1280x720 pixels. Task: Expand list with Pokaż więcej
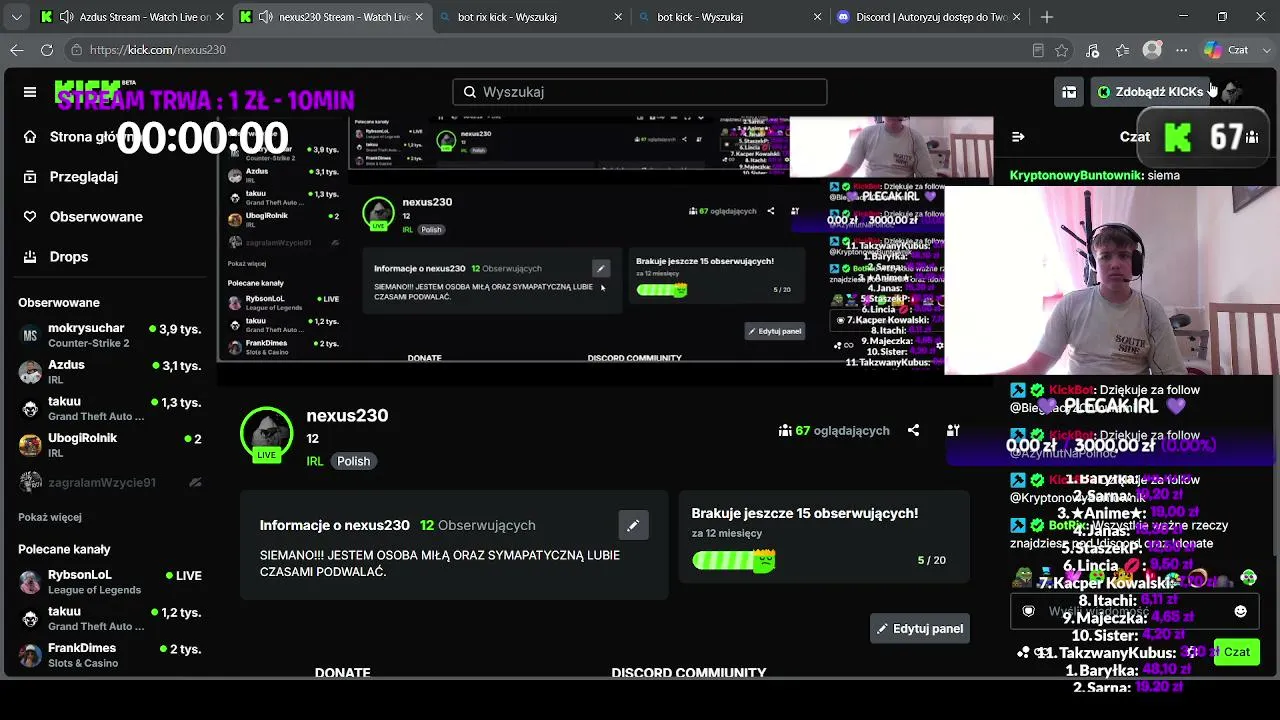50,517
